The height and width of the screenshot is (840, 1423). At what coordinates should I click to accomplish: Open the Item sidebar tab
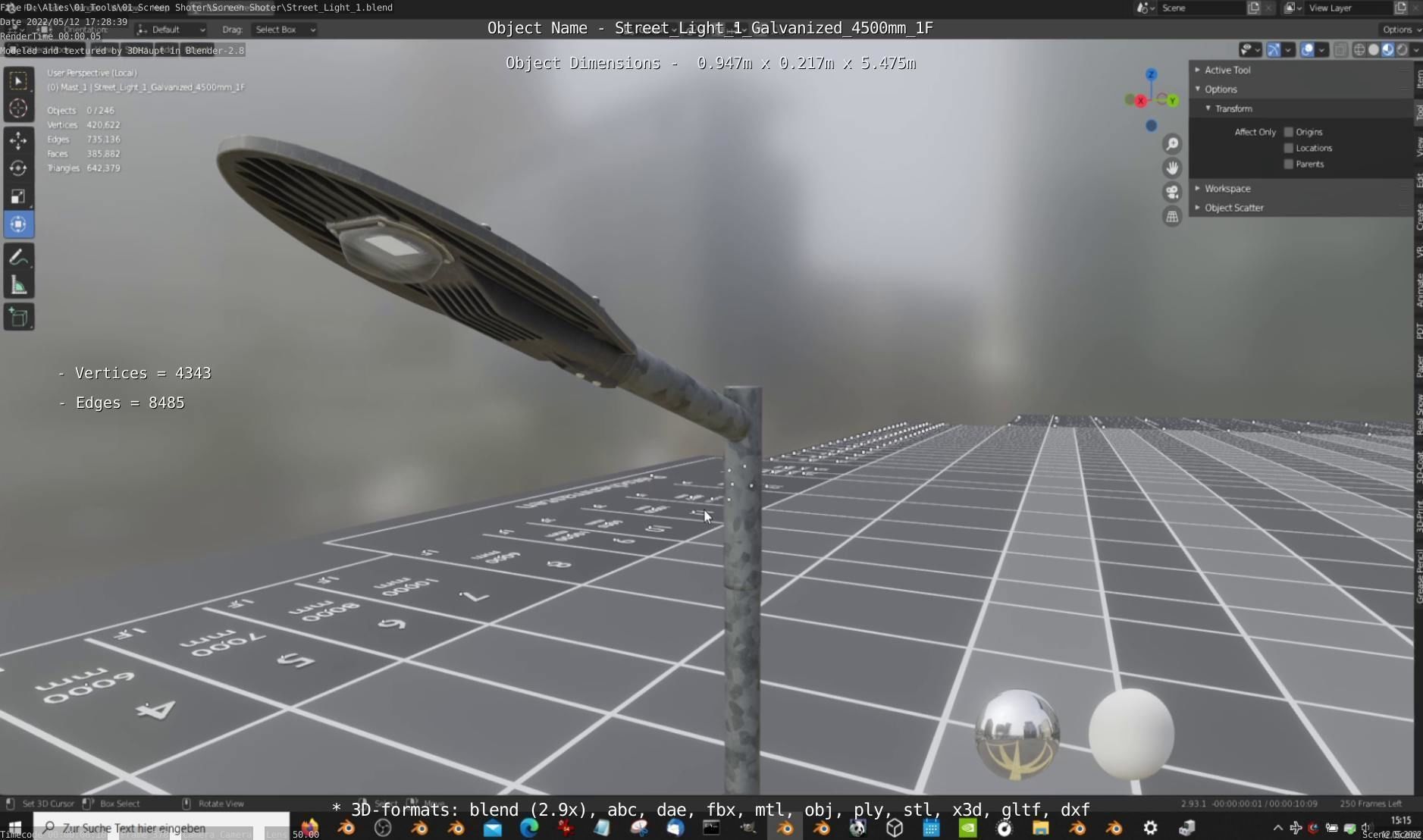click(1418, 79)
